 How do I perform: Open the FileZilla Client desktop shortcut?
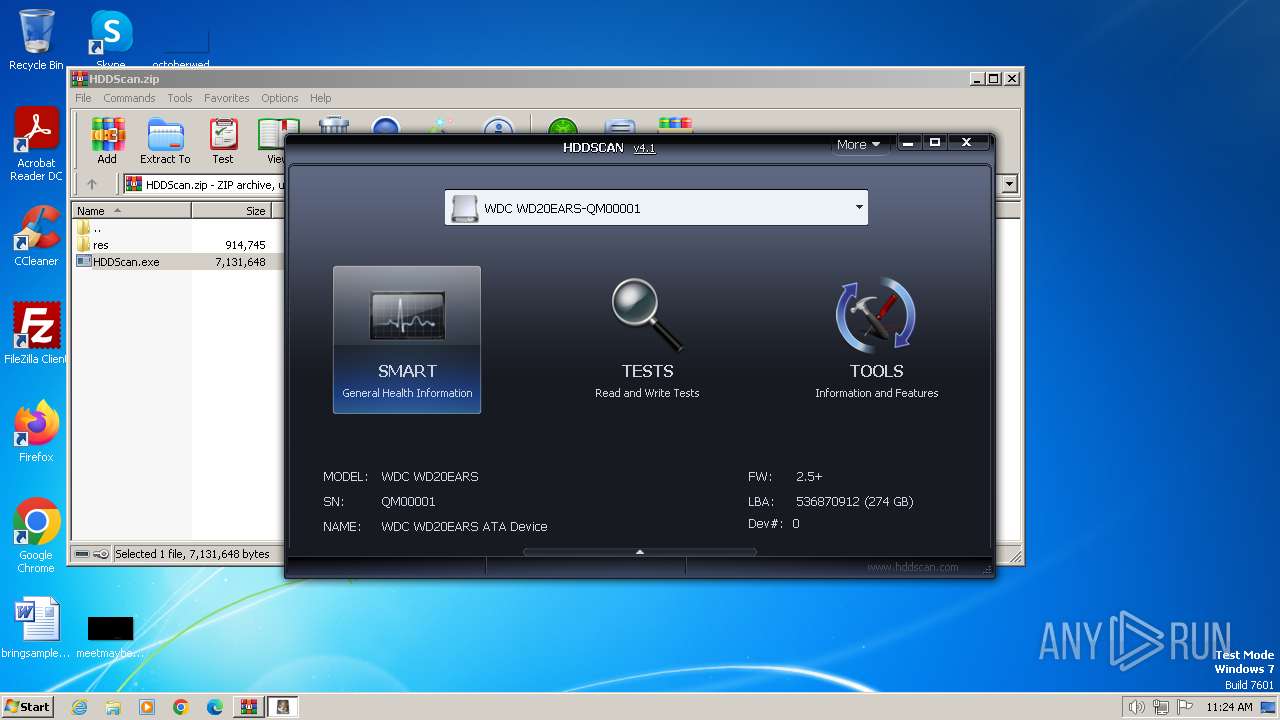pos(36,334)
